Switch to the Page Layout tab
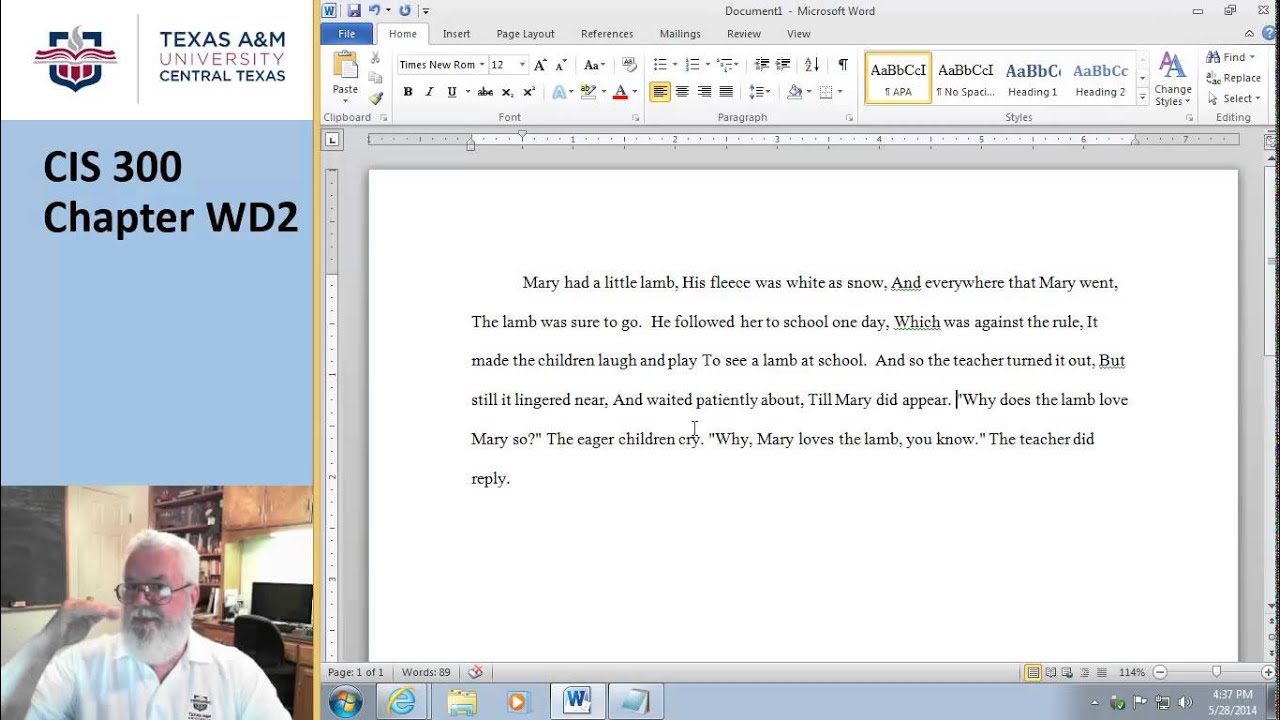The width and height of the screenshot is (1280, 720). tap(525, 34)
